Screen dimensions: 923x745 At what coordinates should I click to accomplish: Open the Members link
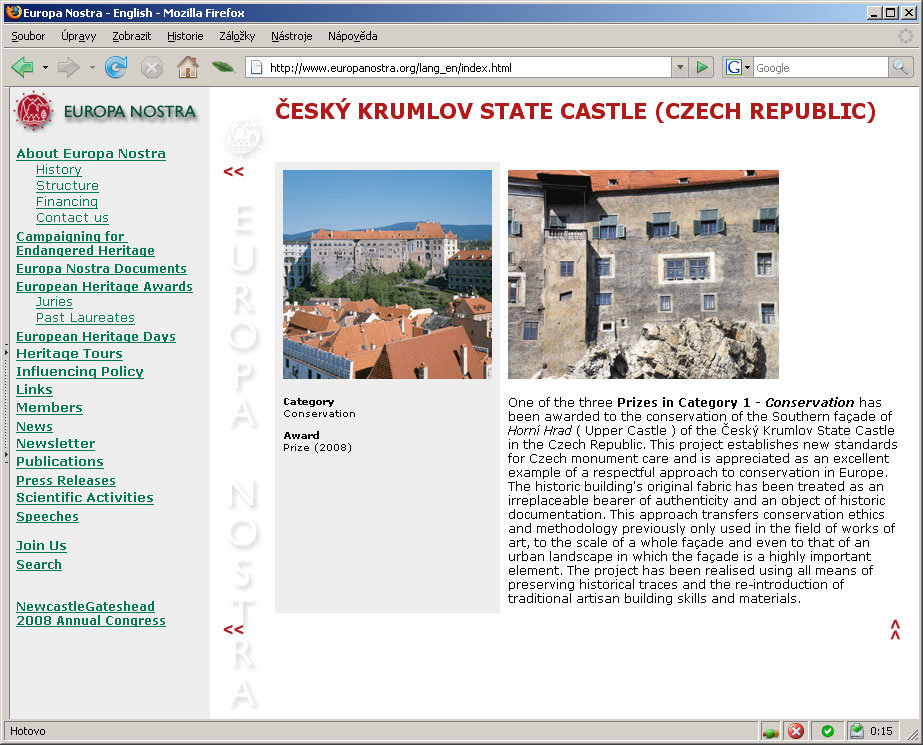[49, 408]
